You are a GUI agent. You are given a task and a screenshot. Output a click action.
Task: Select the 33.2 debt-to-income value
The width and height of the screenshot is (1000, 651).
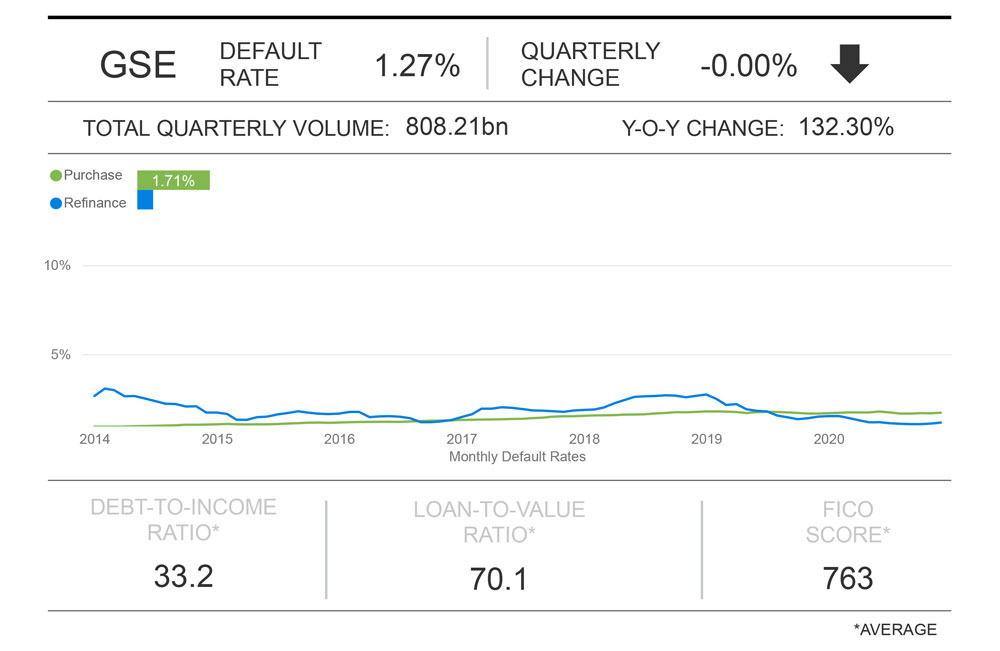[183, 576]
